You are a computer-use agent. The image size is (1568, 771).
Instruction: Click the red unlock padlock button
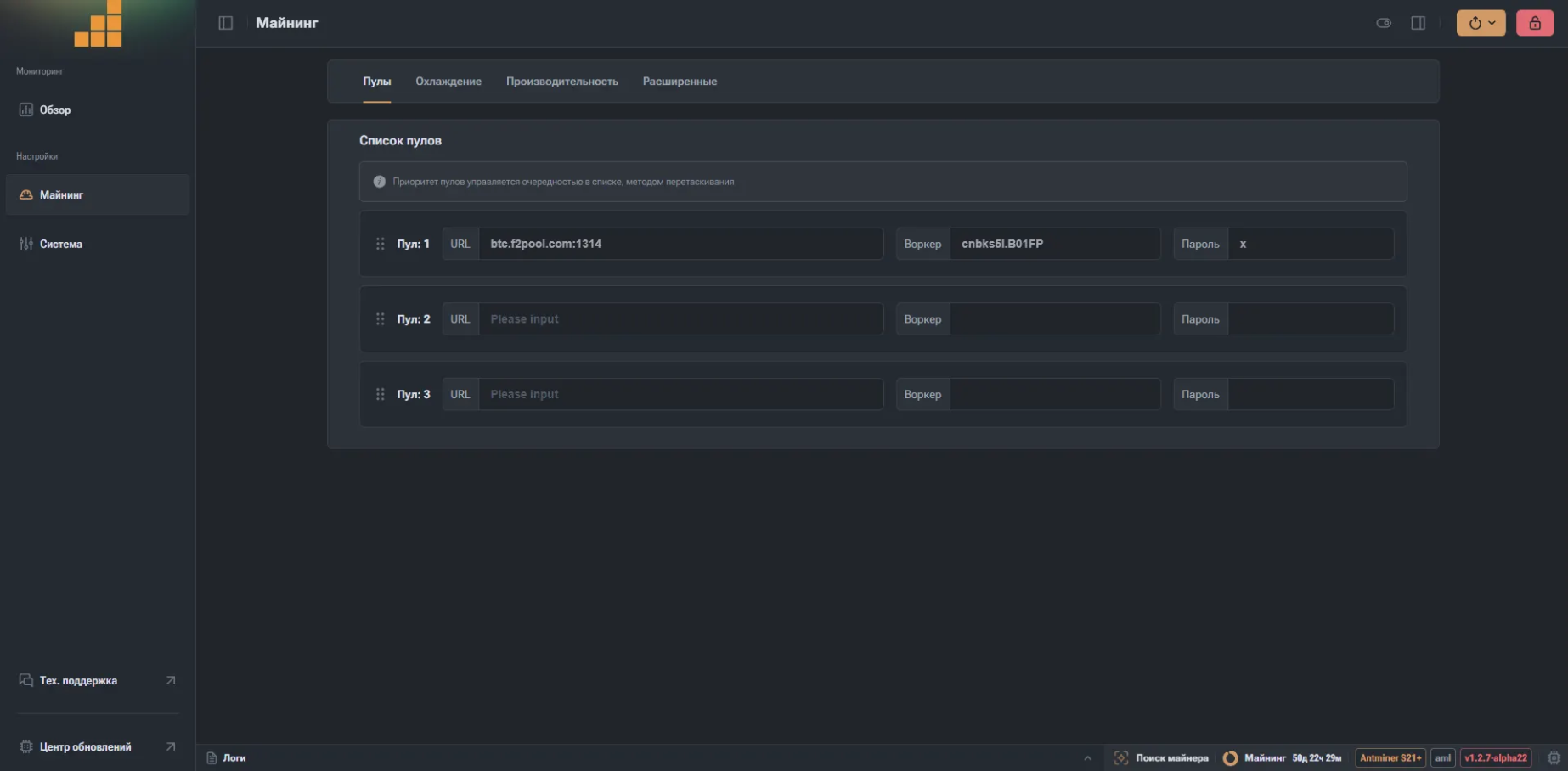[x=1535, y=23]
